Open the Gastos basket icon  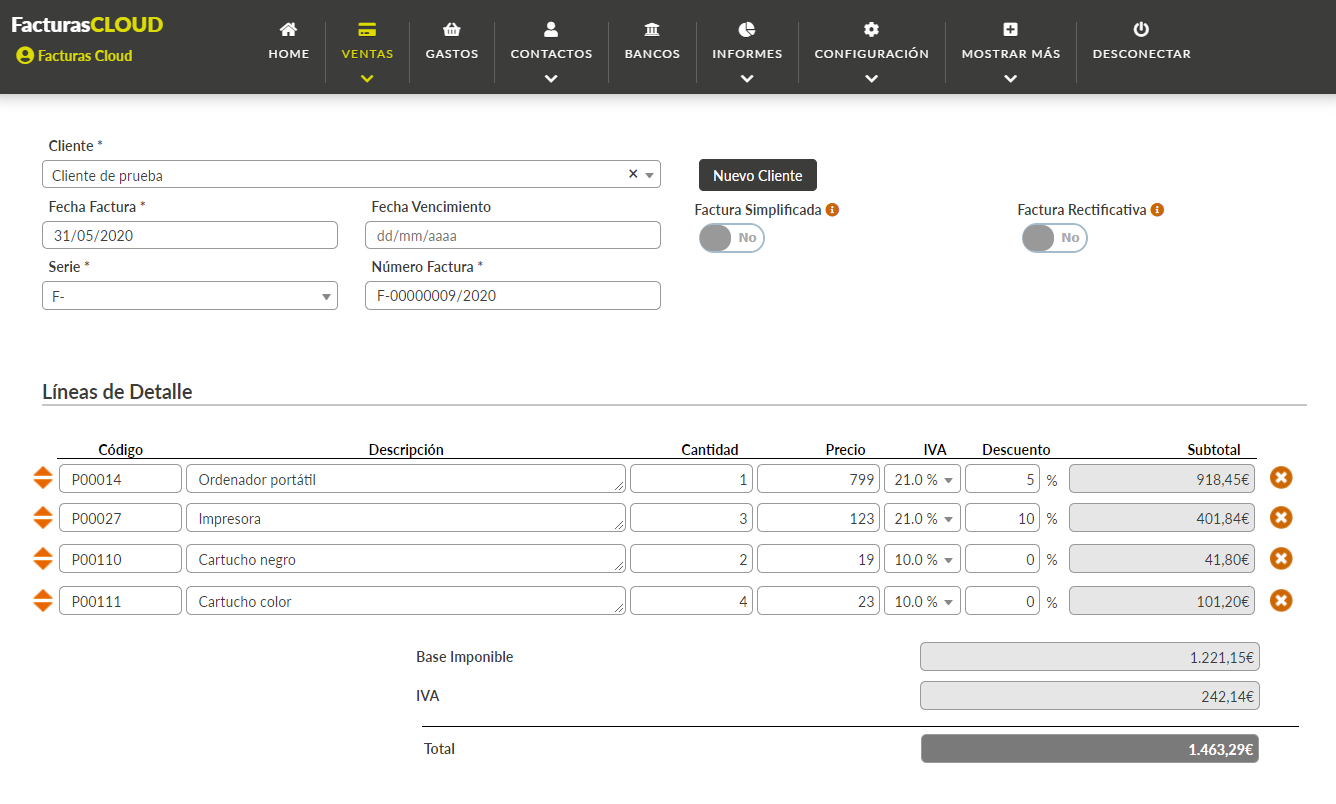click(451, 30)
